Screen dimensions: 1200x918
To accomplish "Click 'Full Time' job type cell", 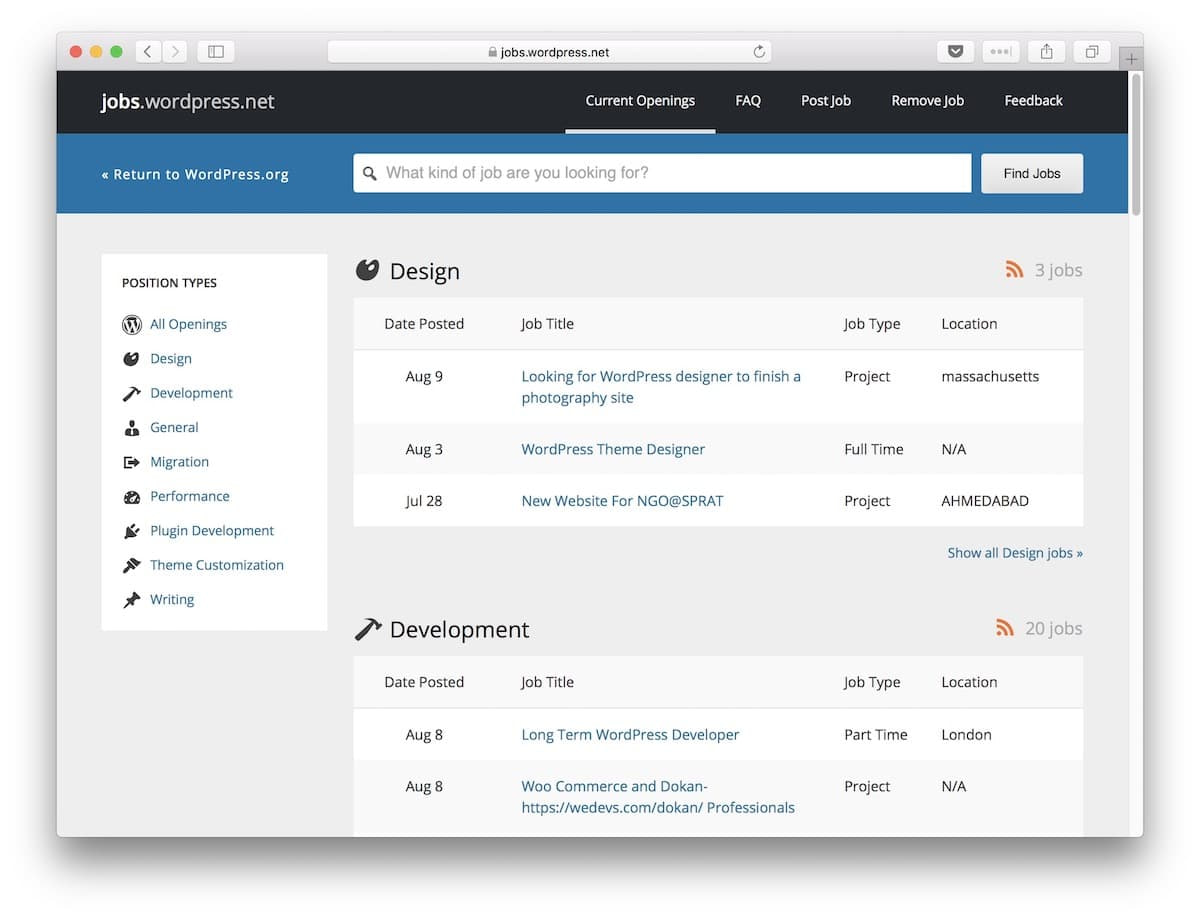I will [x=873, y=449].
